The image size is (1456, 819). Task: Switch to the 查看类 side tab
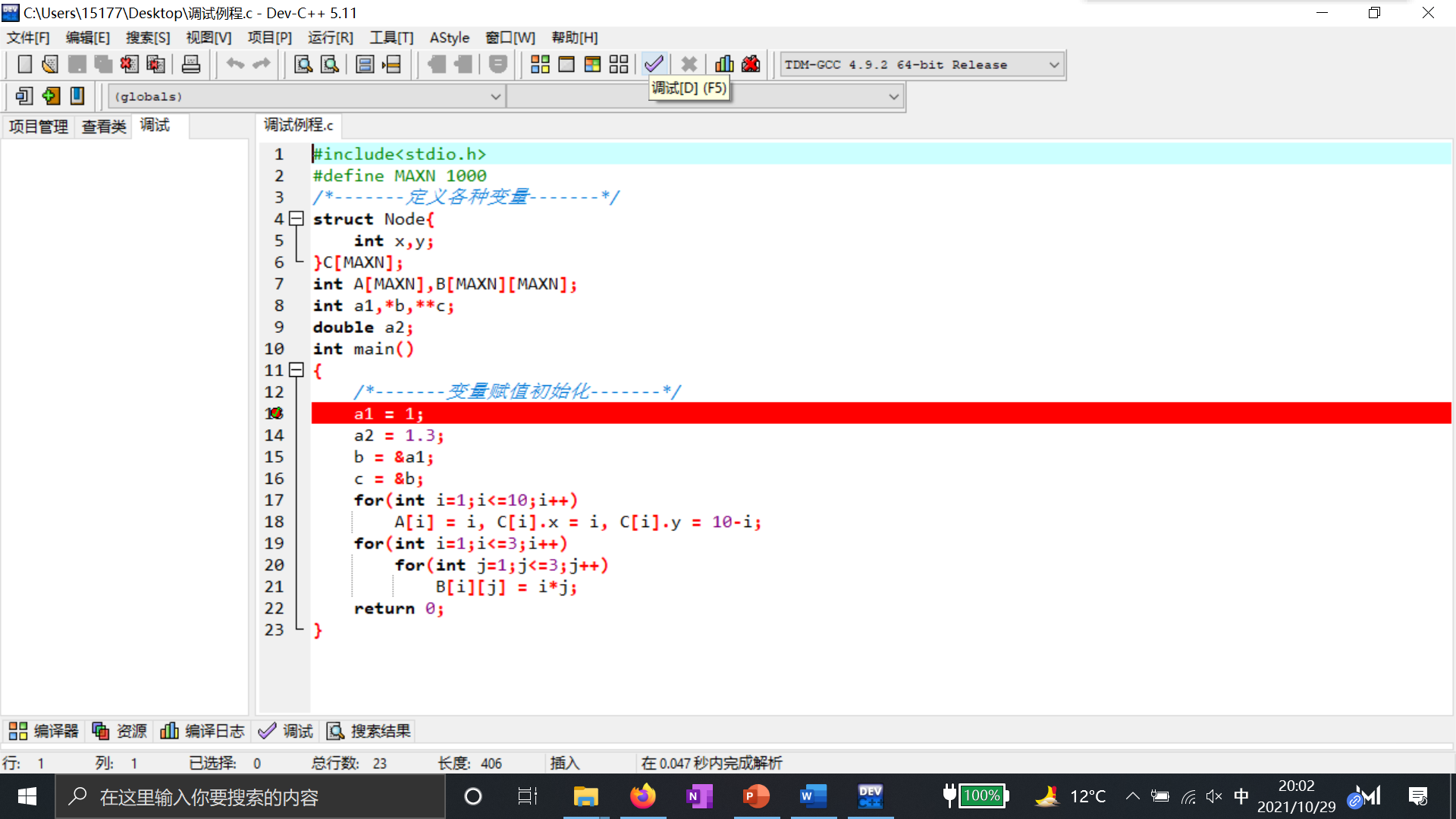point(104,127)
